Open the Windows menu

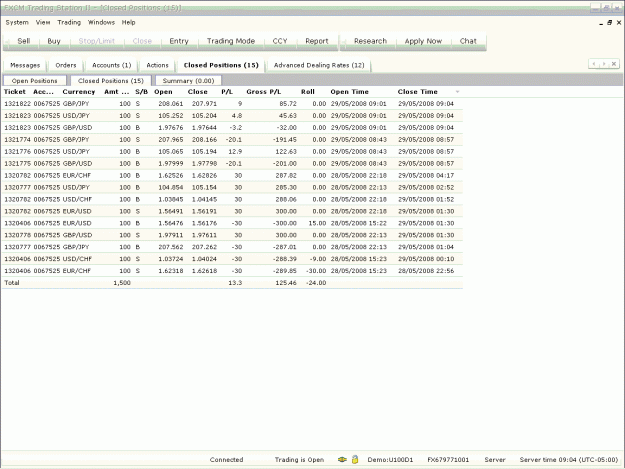pyautogui.click(x=101, y=22)
